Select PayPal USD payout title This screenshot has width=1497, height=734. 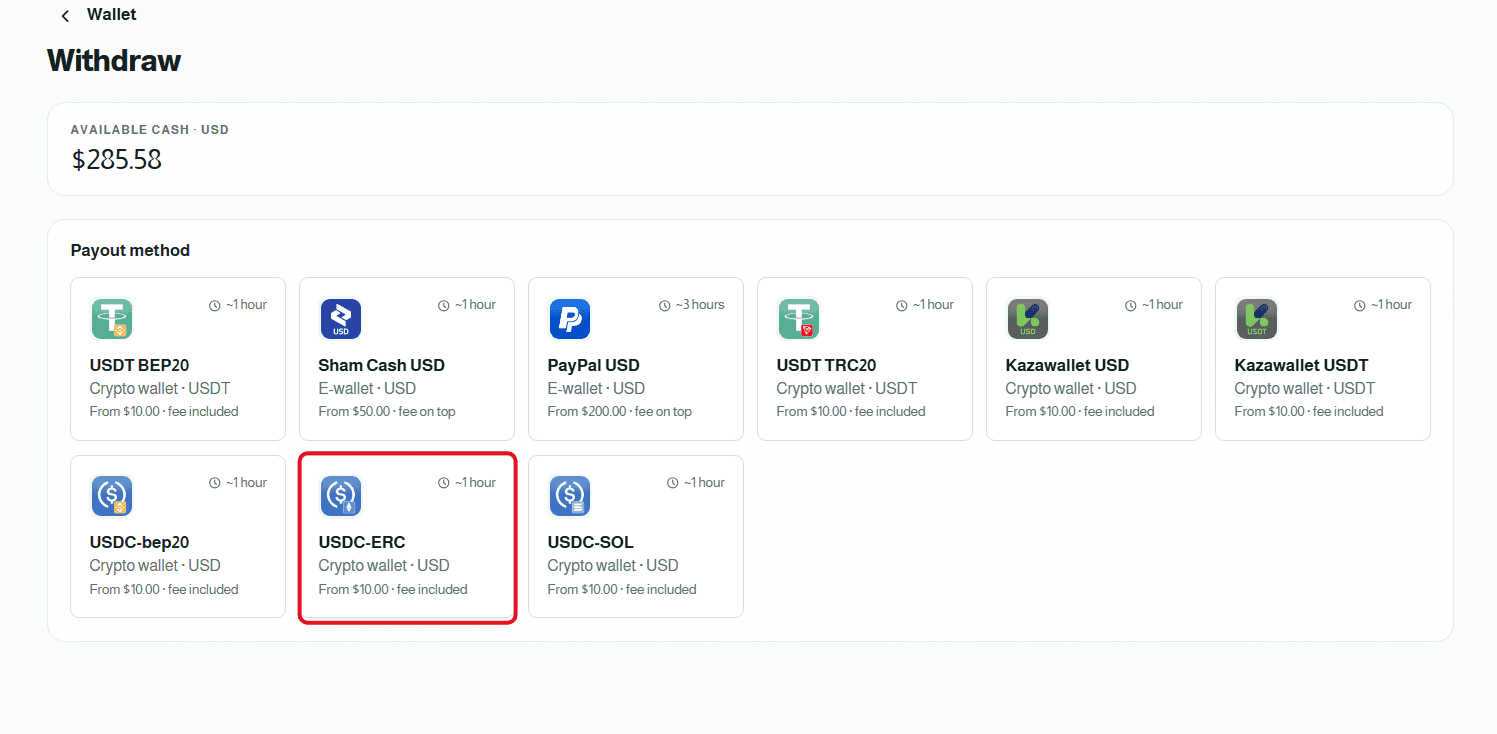pos(594,365)
